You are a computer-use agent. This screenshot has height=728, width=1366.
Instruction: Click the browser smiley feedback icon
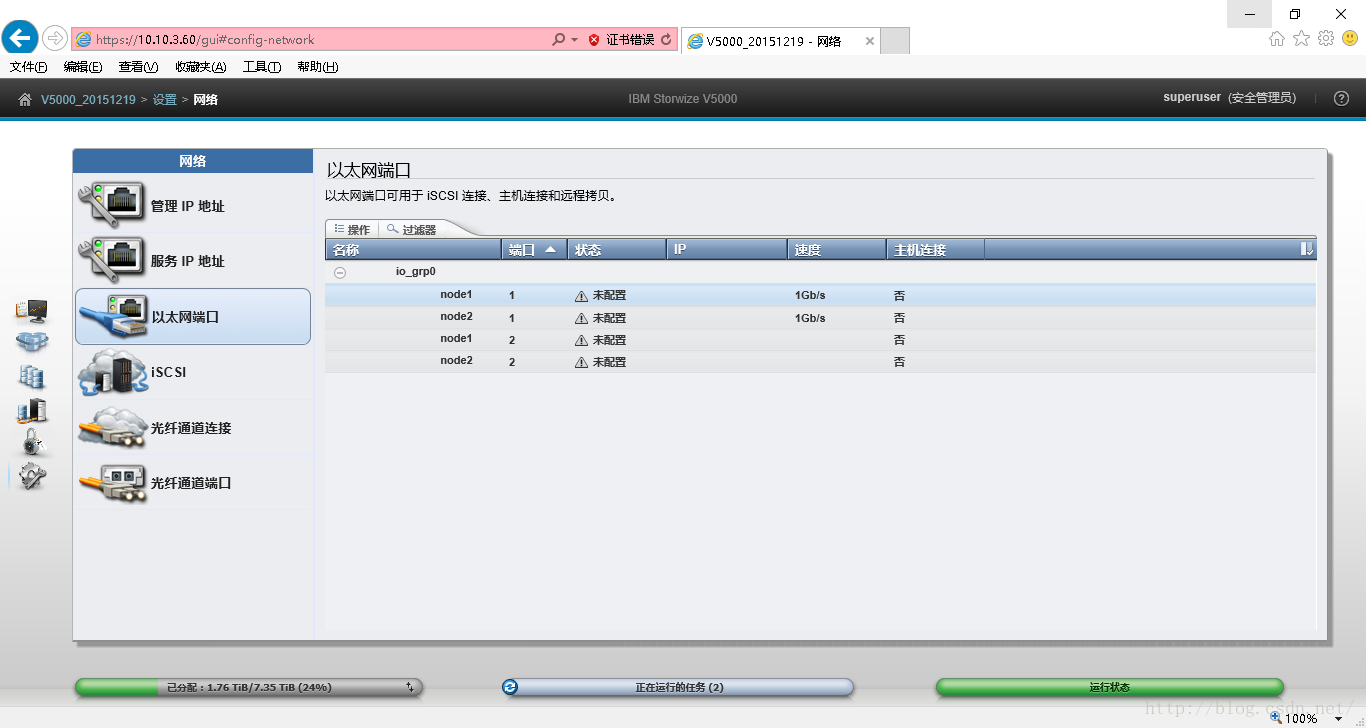point(1350,39)
